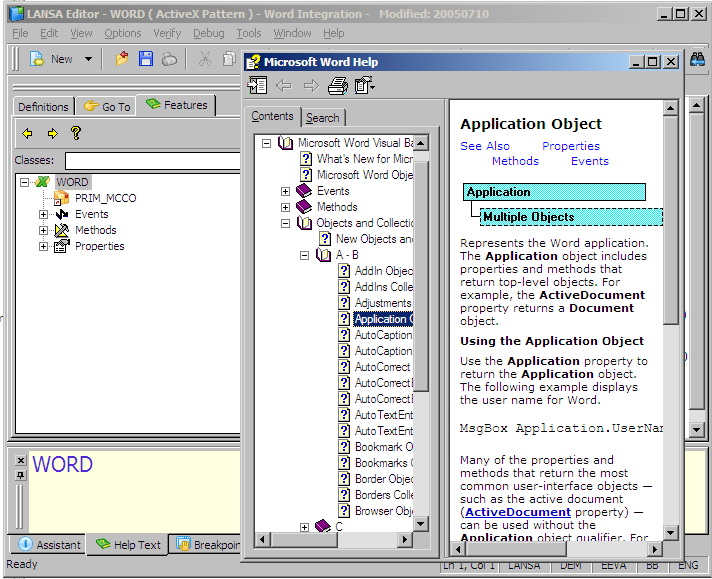Screen dimensions: 712x579
Task: Follow the ActiveDocument hyperlink
Action: pos(518,512)
